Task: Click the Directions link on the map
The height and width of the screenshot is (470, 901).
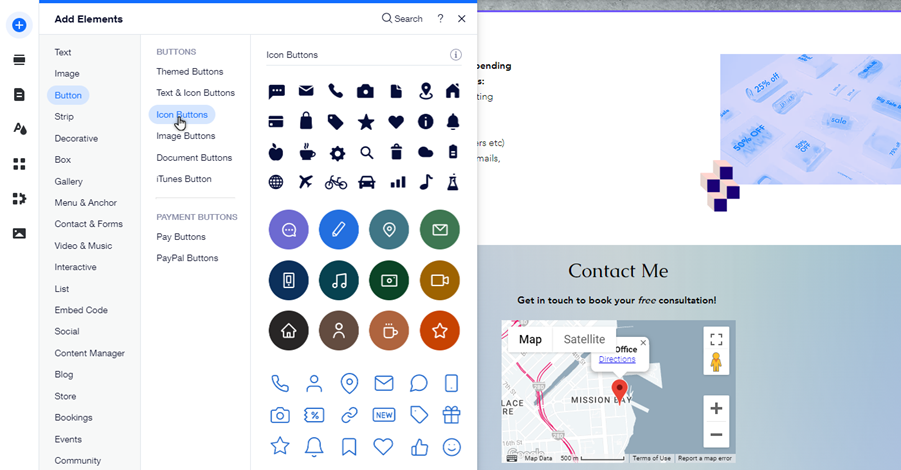Action: click(x=616, y=359)
